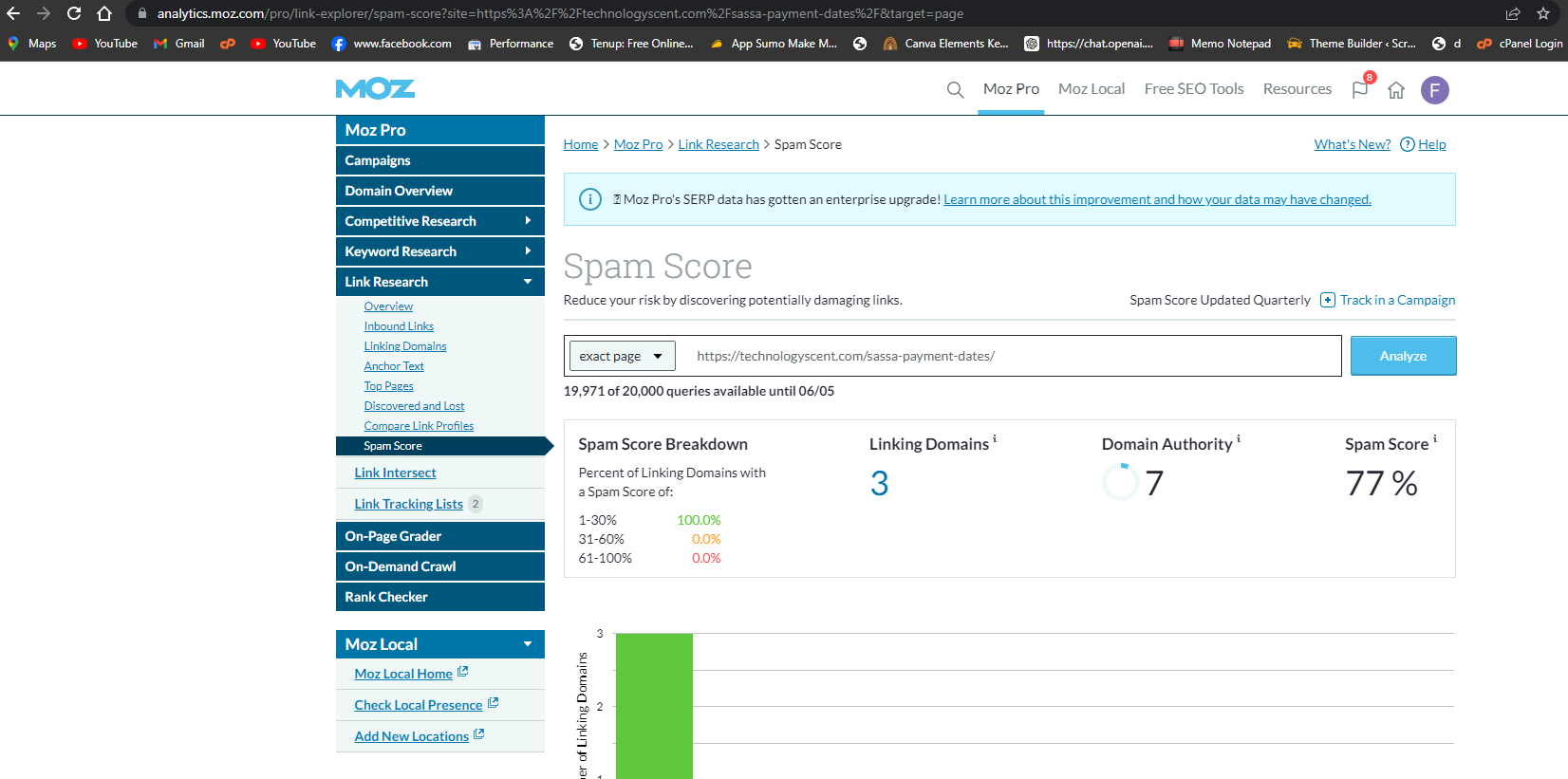Open Campaigns in the sidebar
The image size is (1568, 779).
[x=440, y=160]
